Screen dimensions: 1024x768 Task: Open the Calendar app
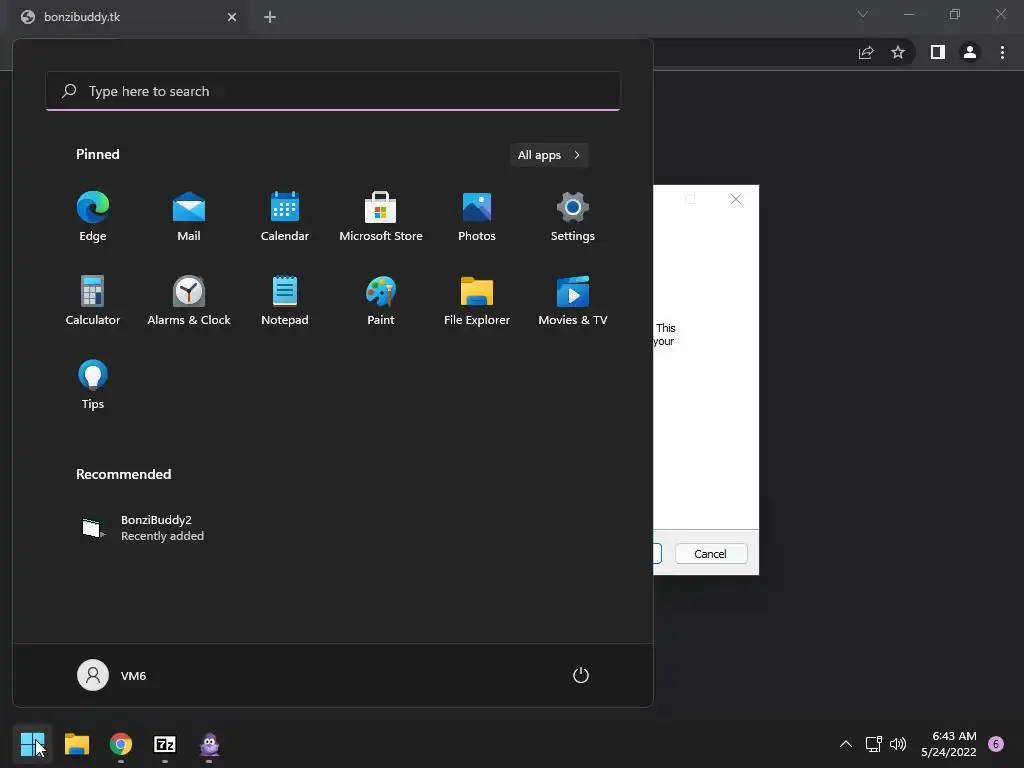[x=285, y=217]
